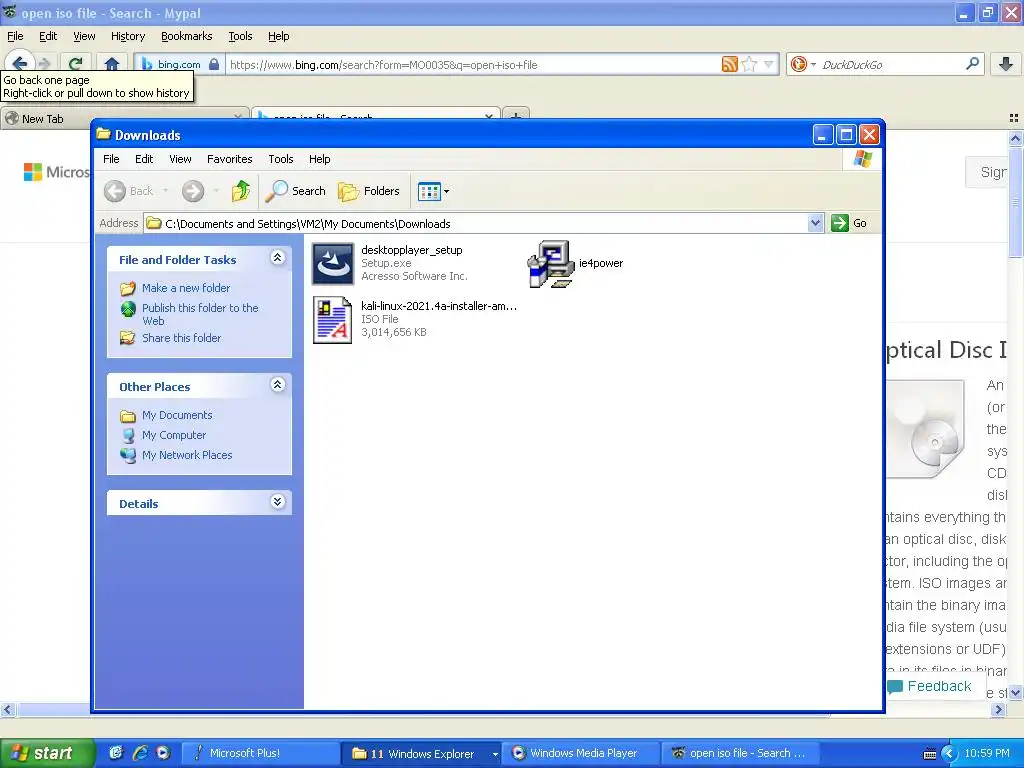Open the Bookmarks menu in Mypal
The image size is (1024, 768).
[x=186, y=36]
